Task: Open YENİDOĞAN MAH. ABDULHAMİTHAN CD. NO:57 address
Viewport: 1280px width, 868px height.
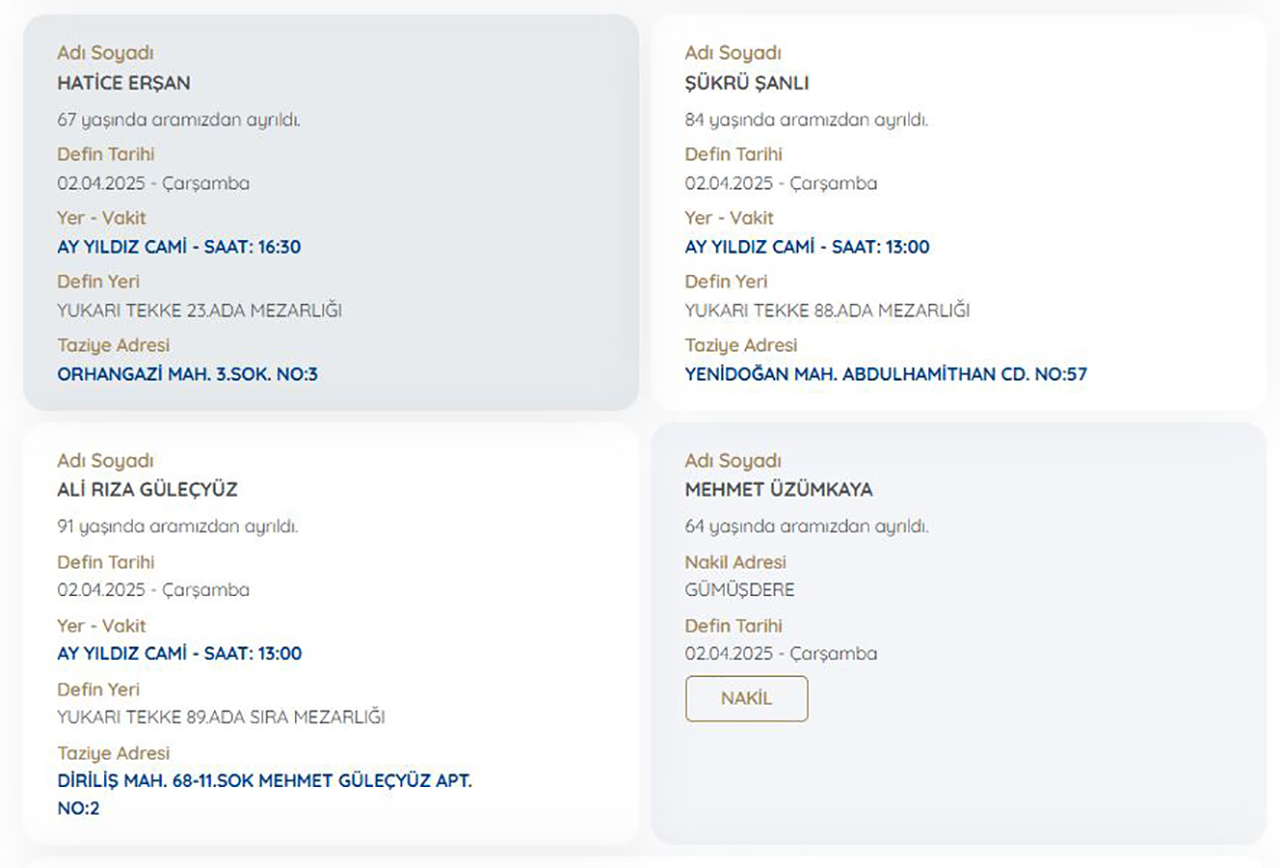Action: point(886,375)
